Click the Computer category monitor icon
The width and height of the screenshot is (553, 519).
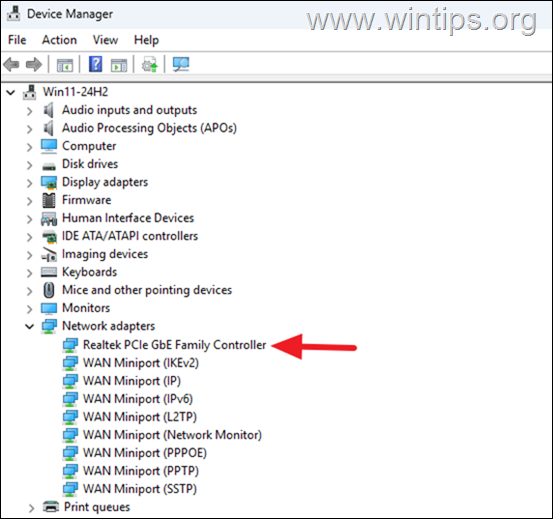(x=49, y=146)
